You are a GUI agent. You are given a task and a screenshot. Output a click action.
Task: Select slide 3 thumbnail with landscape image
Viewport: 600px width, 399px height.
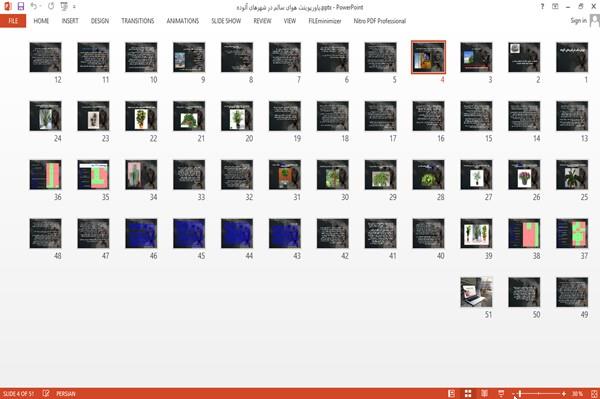click(x=476, y=57)
